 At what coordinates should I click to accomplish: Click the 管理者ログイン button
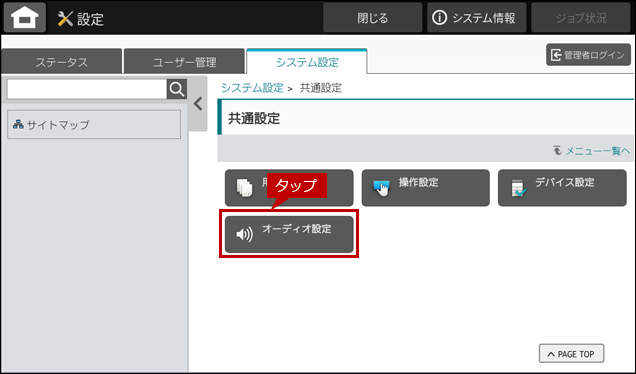click(588, 55)
